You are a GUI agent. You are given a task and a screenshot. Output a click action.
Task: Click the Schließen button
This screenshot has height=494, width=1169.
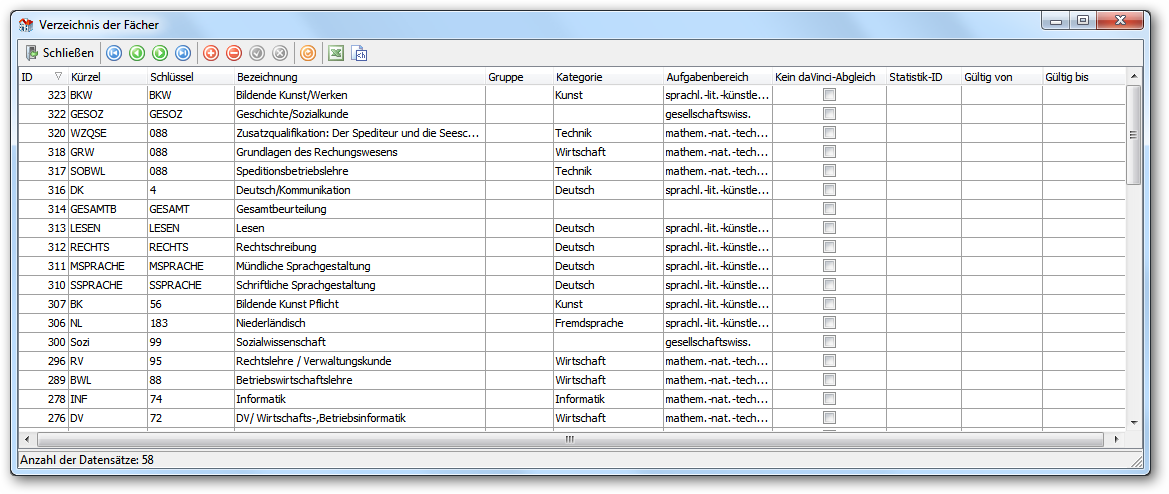coord(60,53)
